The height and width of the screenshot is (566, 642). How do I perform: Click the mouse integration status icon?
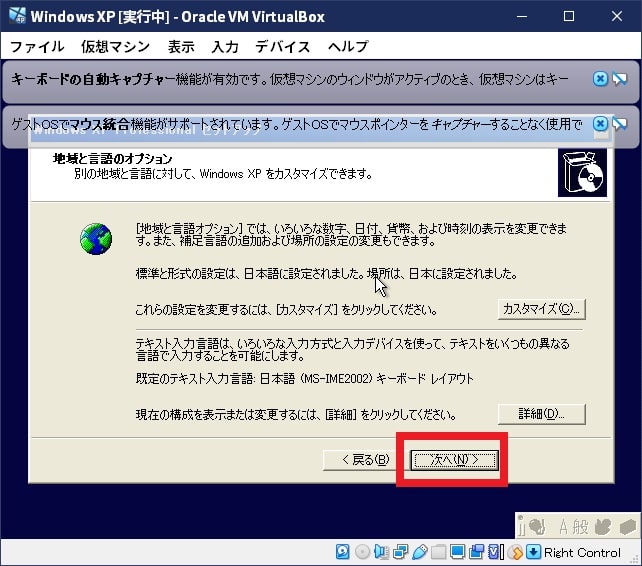(x=515, y=552)
